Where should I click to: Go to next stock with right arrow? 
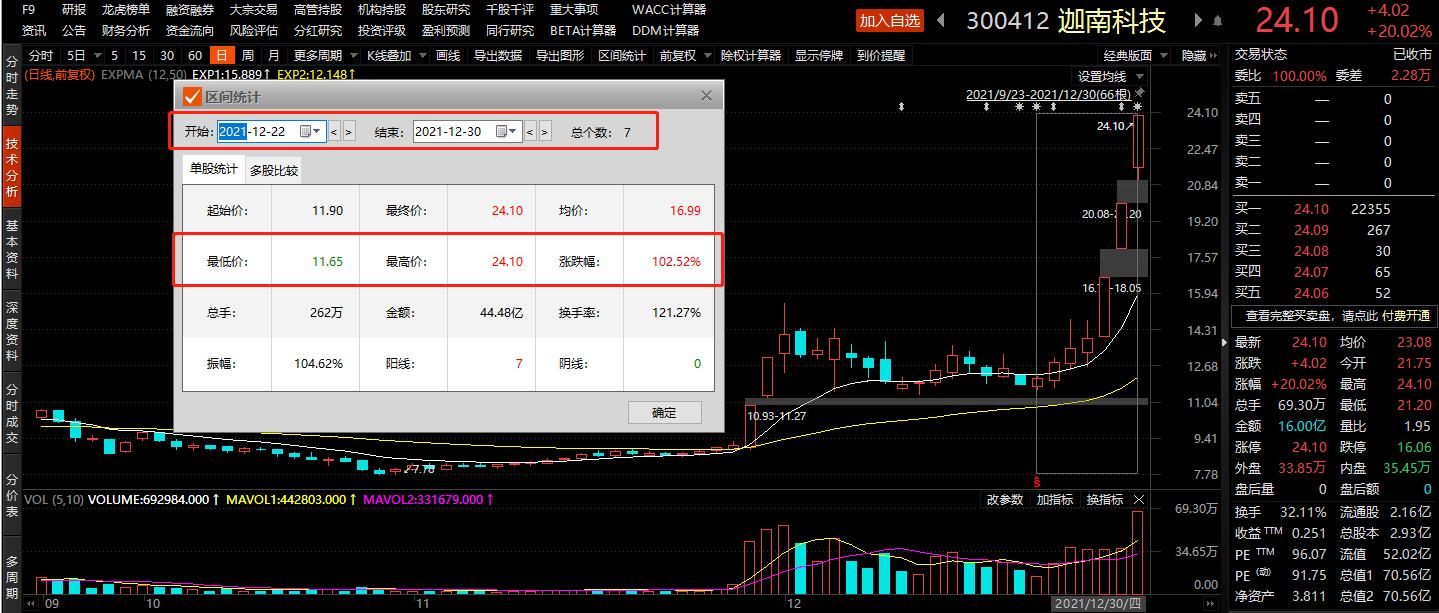(x=1198, y=21)
